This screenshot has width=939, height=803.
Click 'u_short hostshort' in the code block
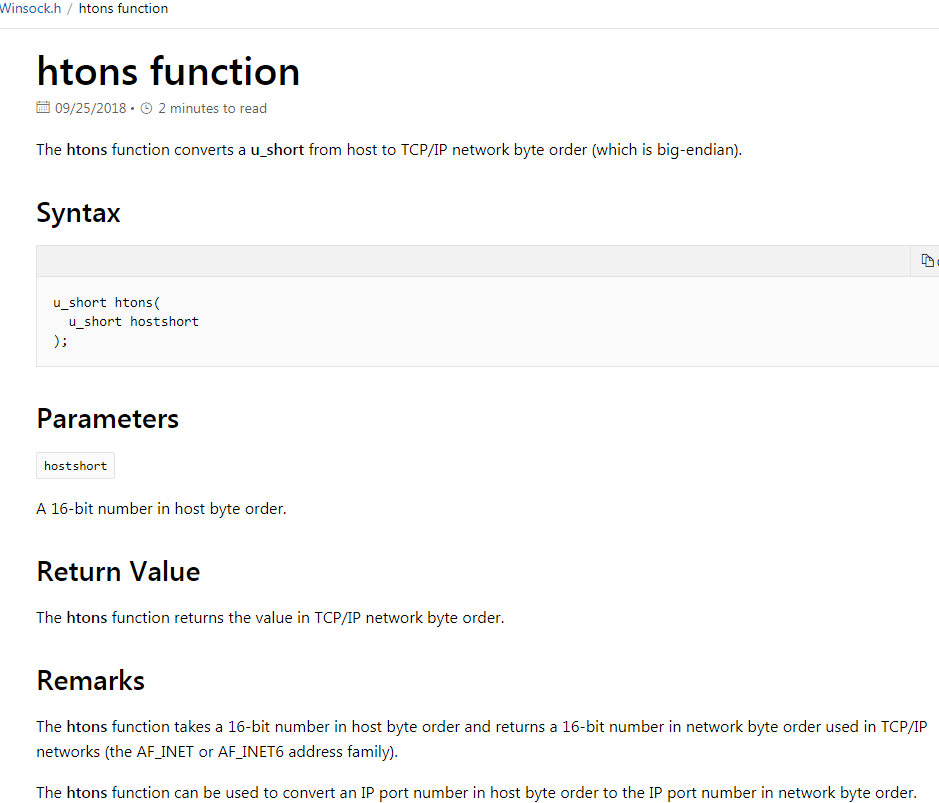133,321
